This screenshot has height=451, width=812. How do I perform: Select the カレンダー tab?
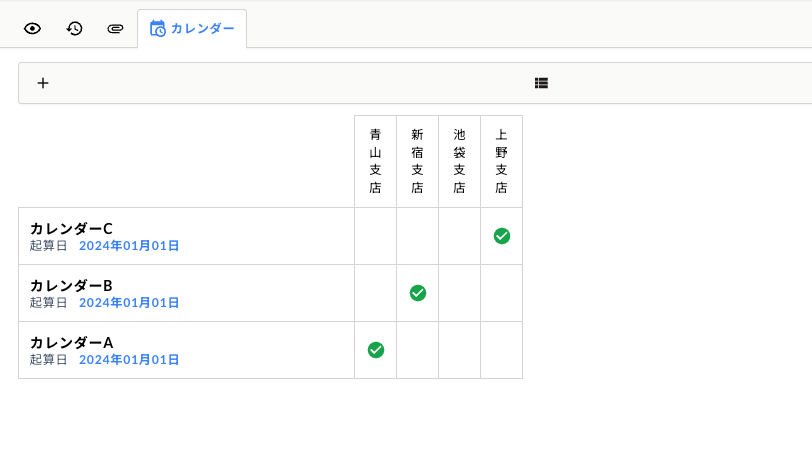pos(192,28)
